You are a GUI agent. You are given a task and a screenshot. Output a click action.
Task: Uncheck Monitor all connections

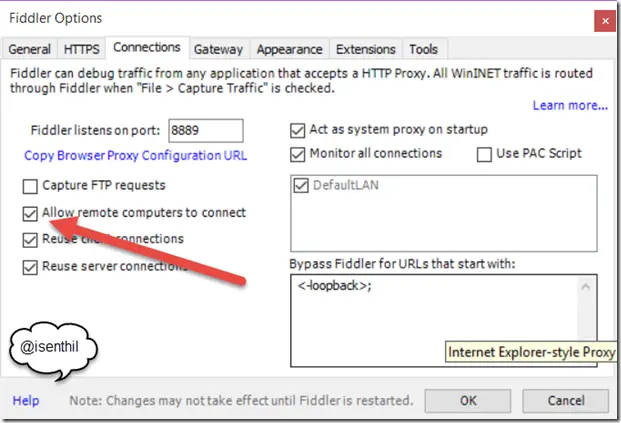[x=297, y=154]
